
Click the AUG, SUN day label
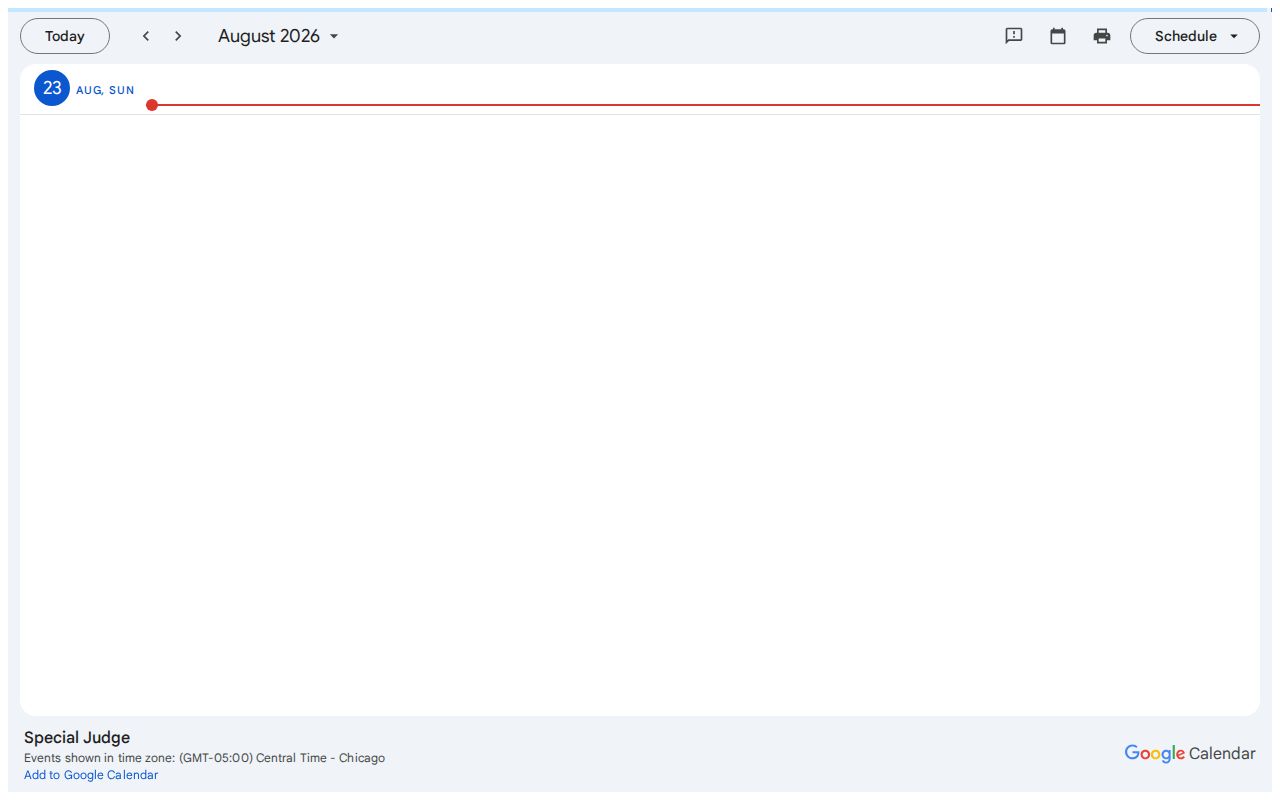point(105,90)
